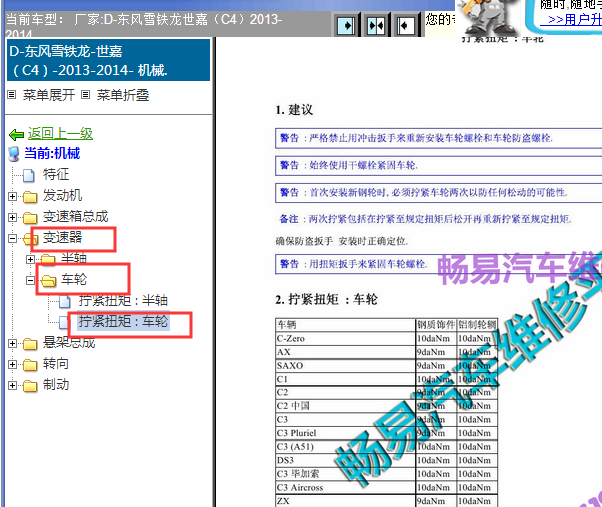
Task: Click the C-Zero row in the table
Action: click(x=386, y=339)
